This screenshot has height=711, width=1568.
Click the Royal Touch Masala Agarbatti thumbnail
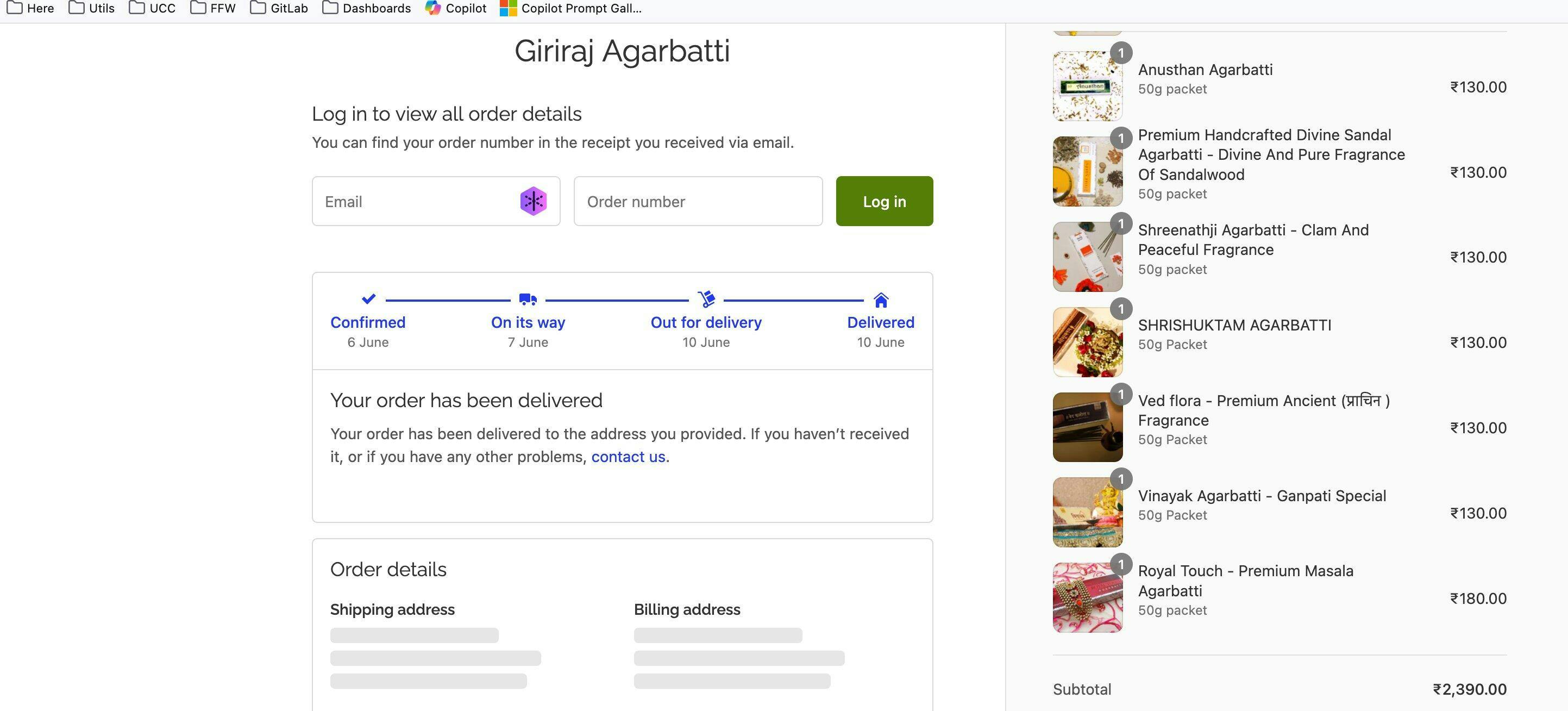tap(1087, 598)
